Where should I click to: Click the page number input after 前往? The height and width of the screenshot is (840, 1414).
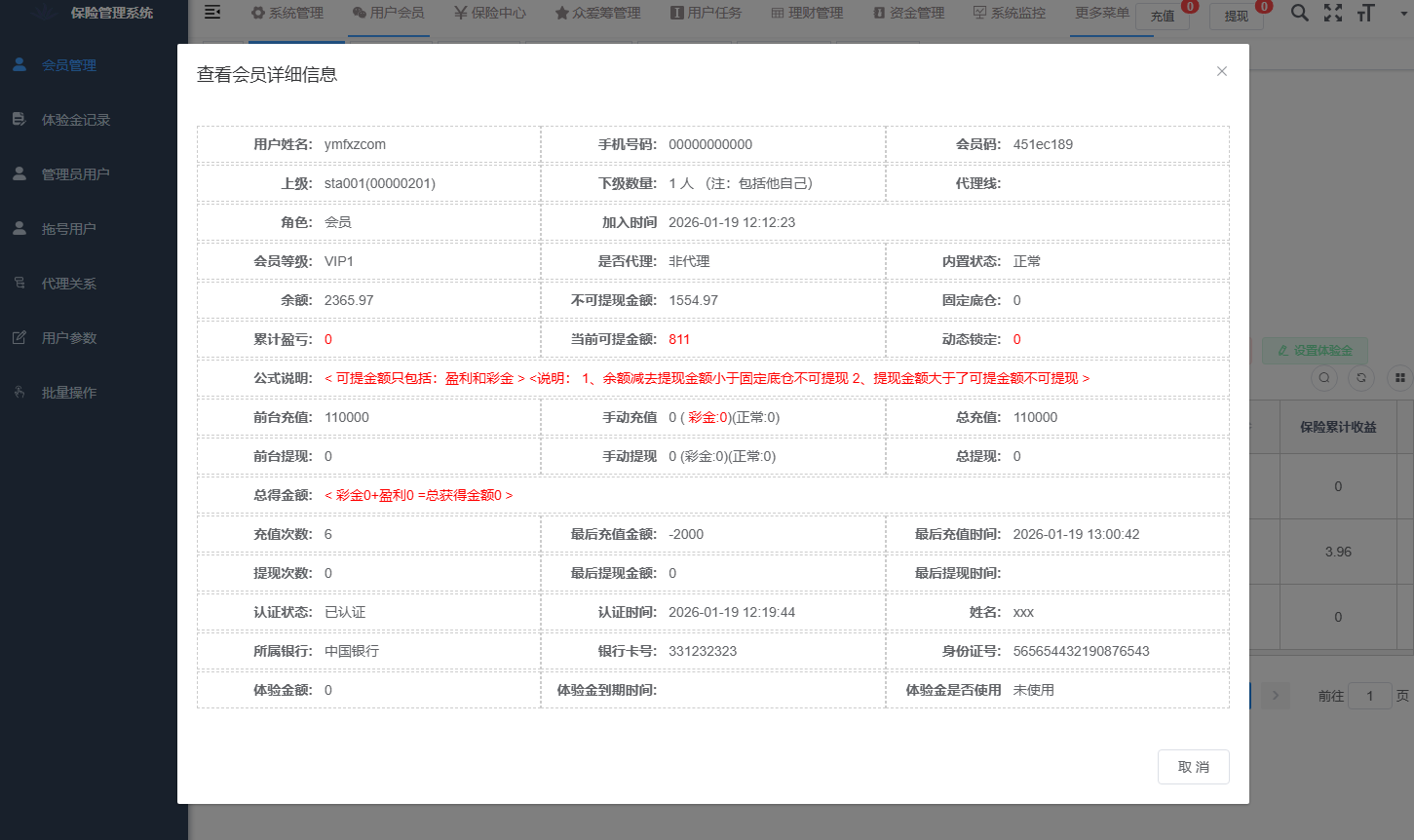tap(1369, 696)
